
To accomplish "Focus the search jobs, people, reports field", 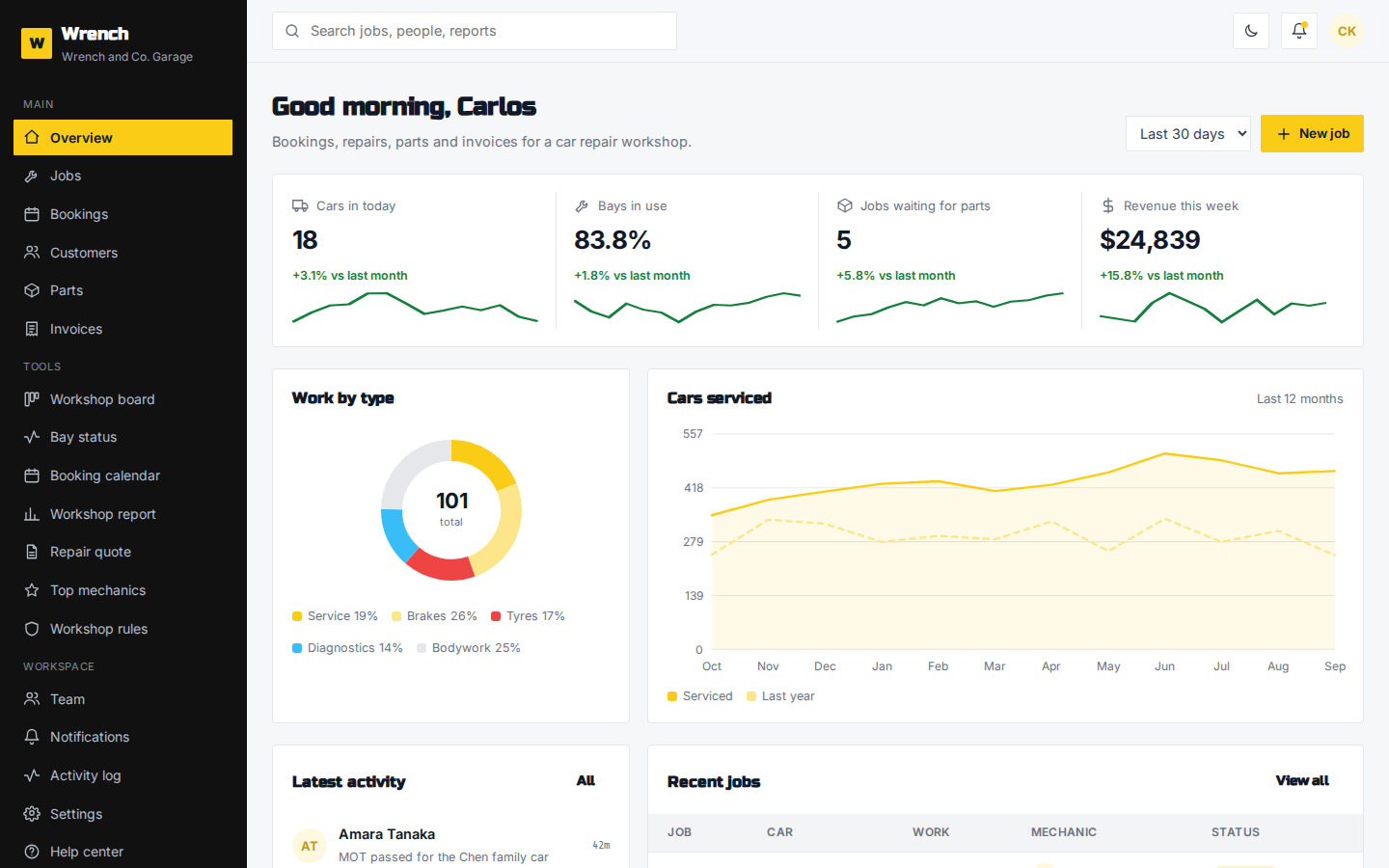I will (475, 31).
